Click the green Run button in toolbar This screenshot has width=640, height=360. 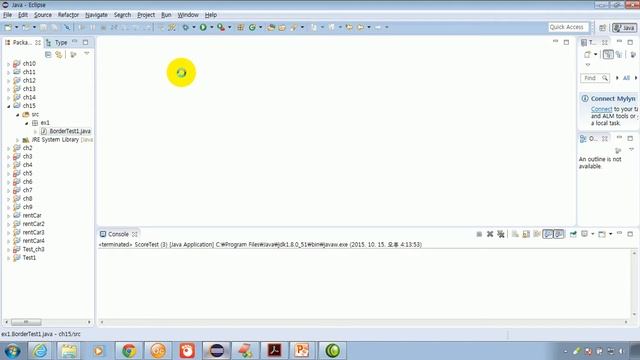(x=203, y=27)
